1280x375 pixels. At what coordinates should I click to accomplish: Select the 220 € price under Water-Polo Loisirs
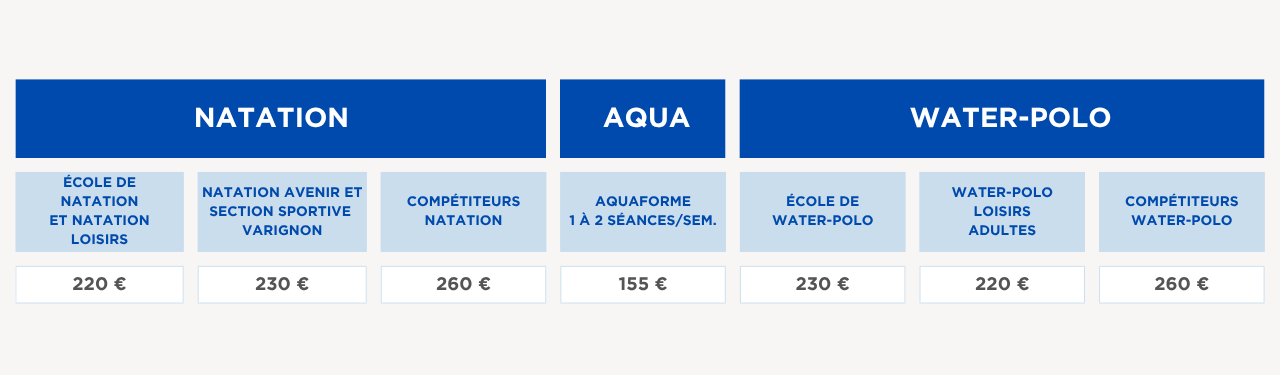[1002, 284]
